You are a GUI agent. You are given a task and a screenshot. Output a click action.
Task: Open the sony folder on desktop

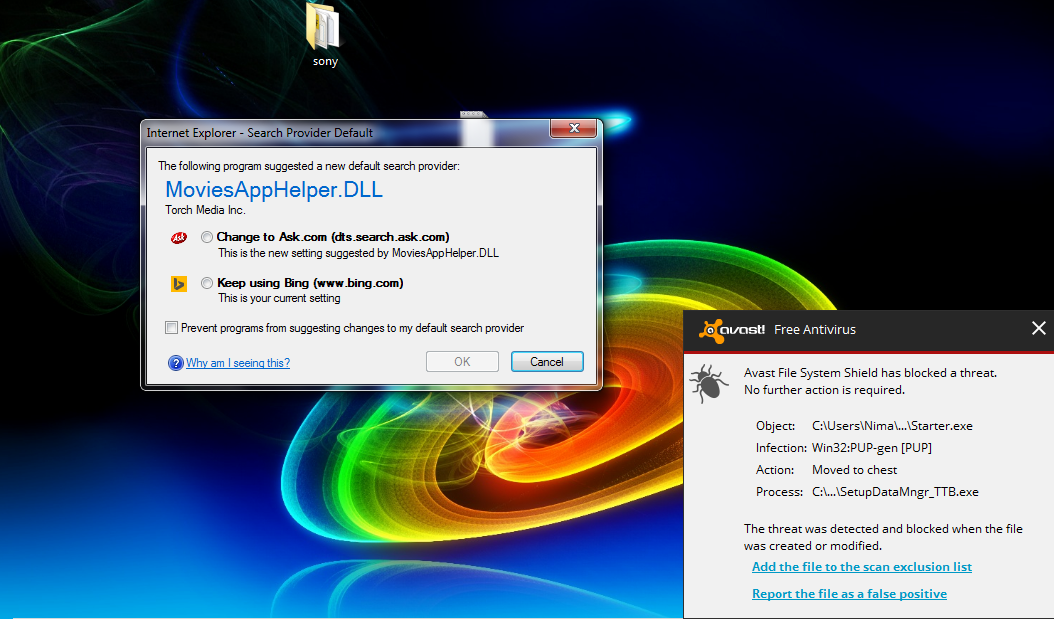(325, 34)
